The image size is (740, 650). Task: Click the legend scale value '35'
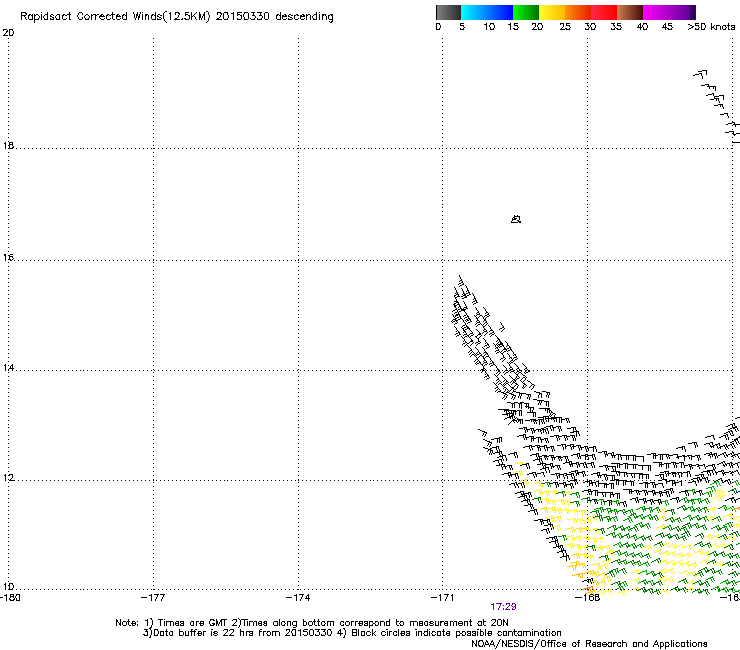click(x=616, y=27)
